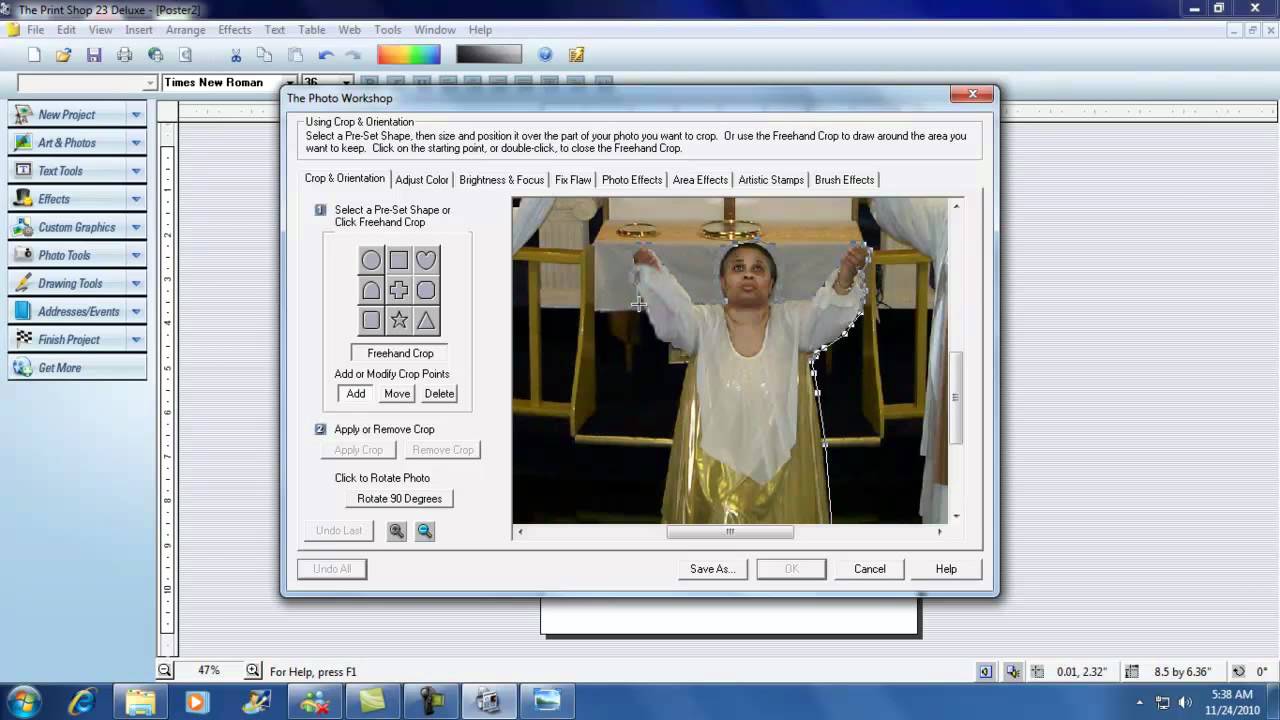
Task: Click the New document toolbar icon
Action: [x=35, y=55]
